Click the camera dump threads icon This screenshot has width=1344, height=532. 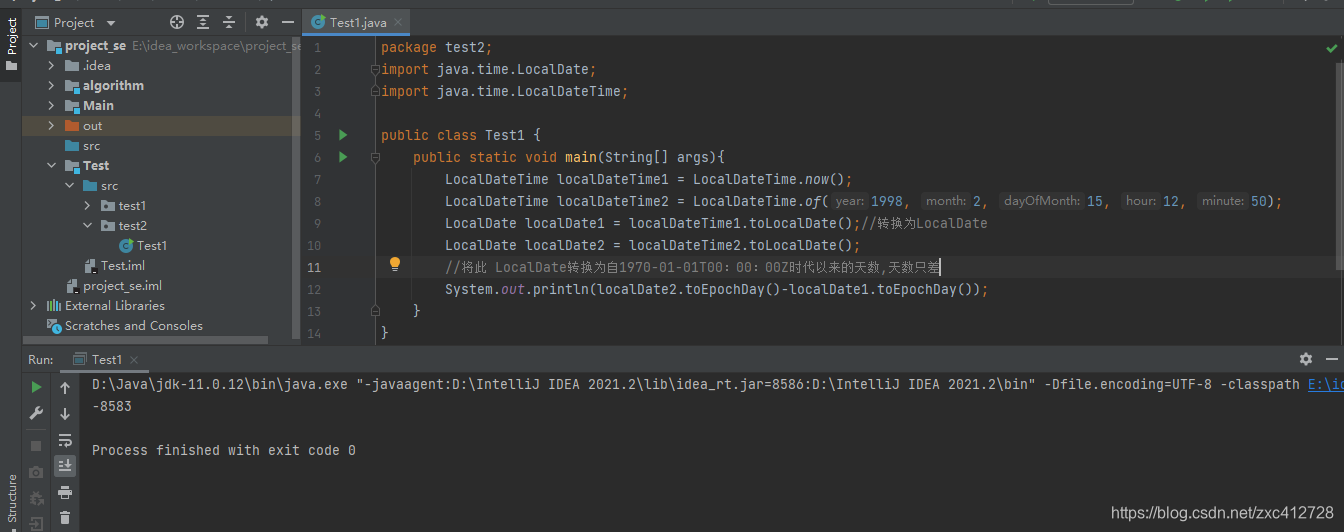coord(37,472)
